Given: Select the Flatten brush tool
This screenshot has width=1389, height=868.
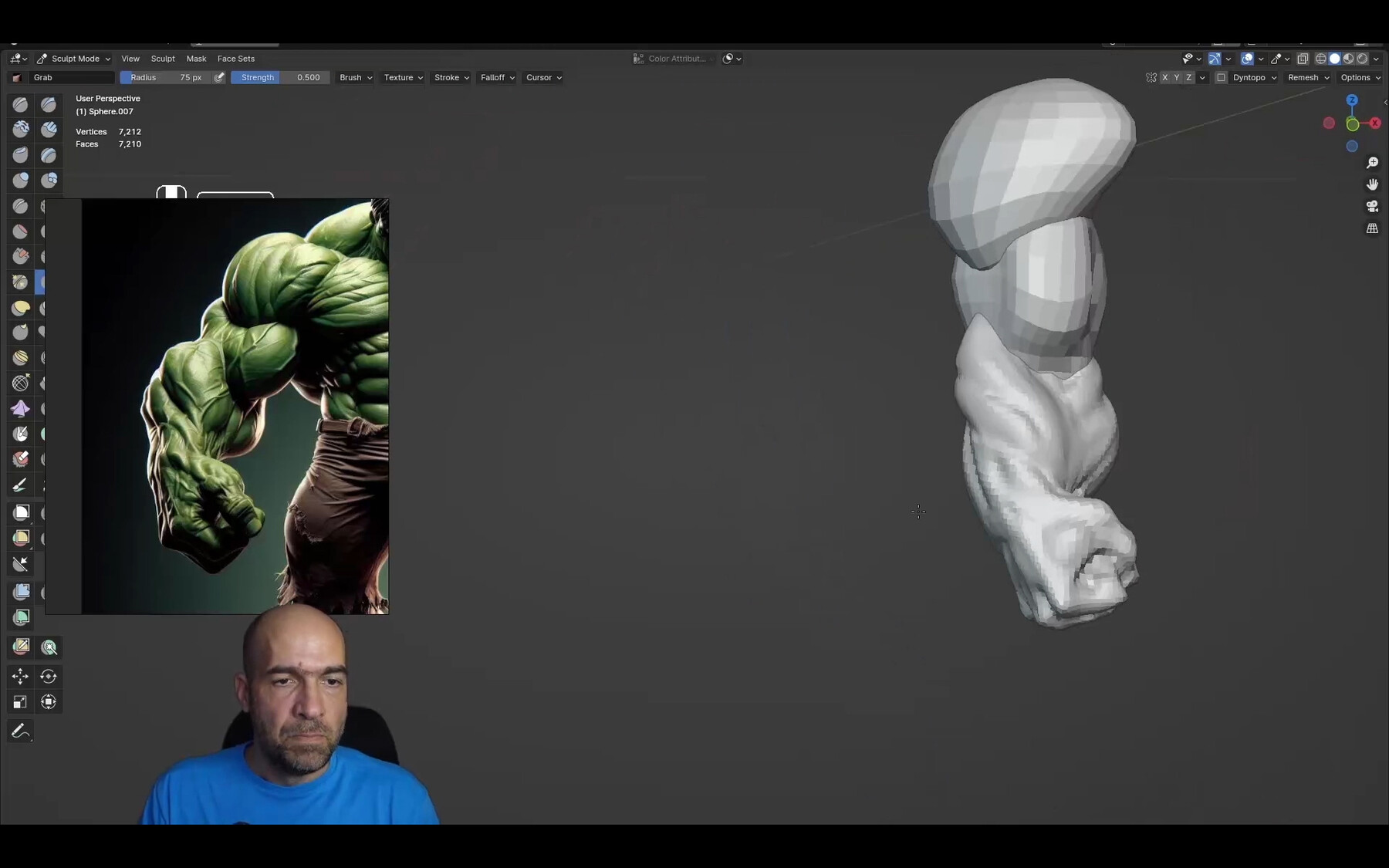Looking at the screenshot, I should (x=21, y=231).
